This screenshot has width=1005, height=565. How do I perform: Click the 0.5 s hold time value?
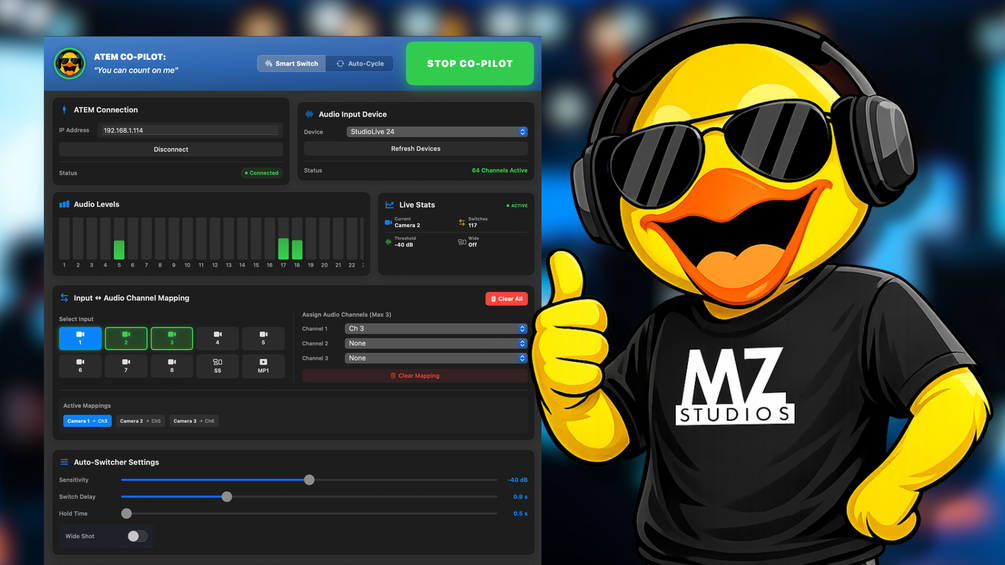(520, 514)
